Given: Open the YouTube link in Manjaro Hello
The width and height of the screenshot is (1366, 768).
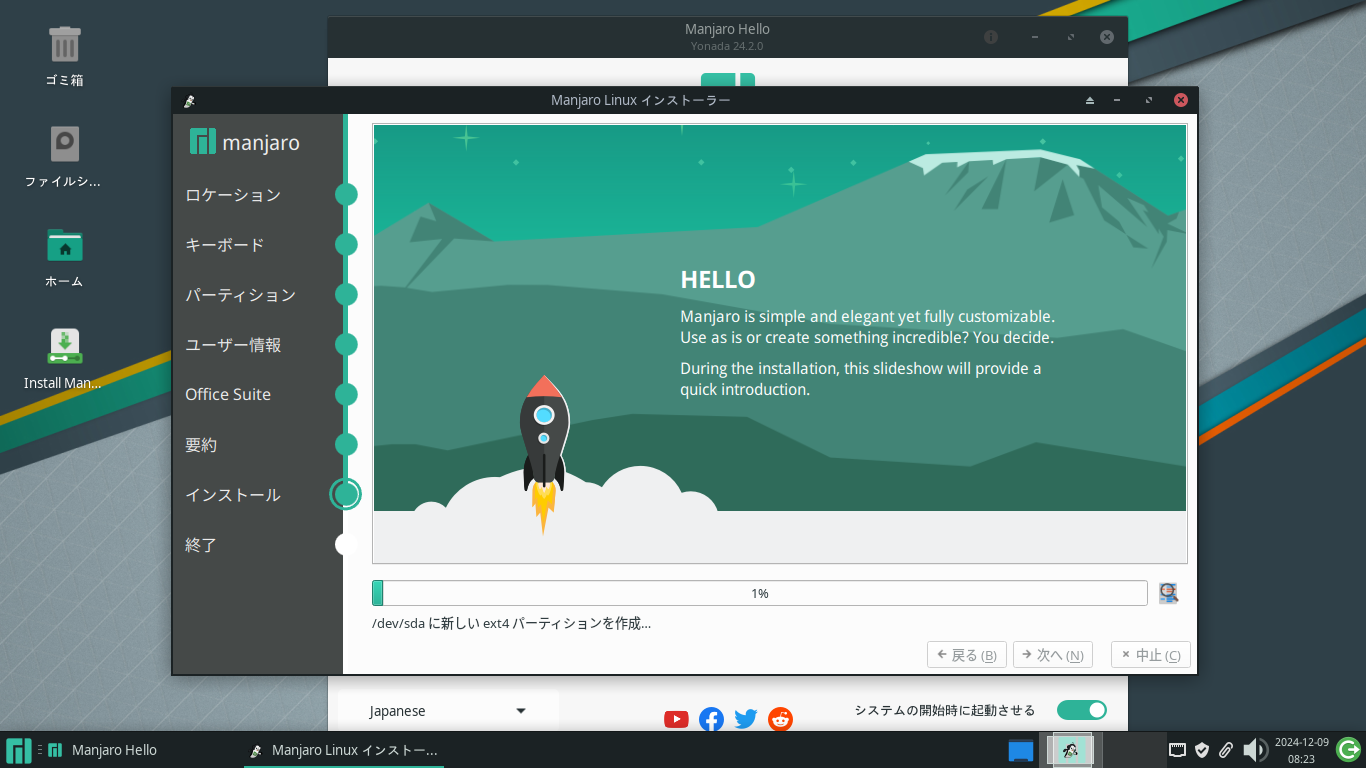Looking at the screenshot, I should point(676,719).
